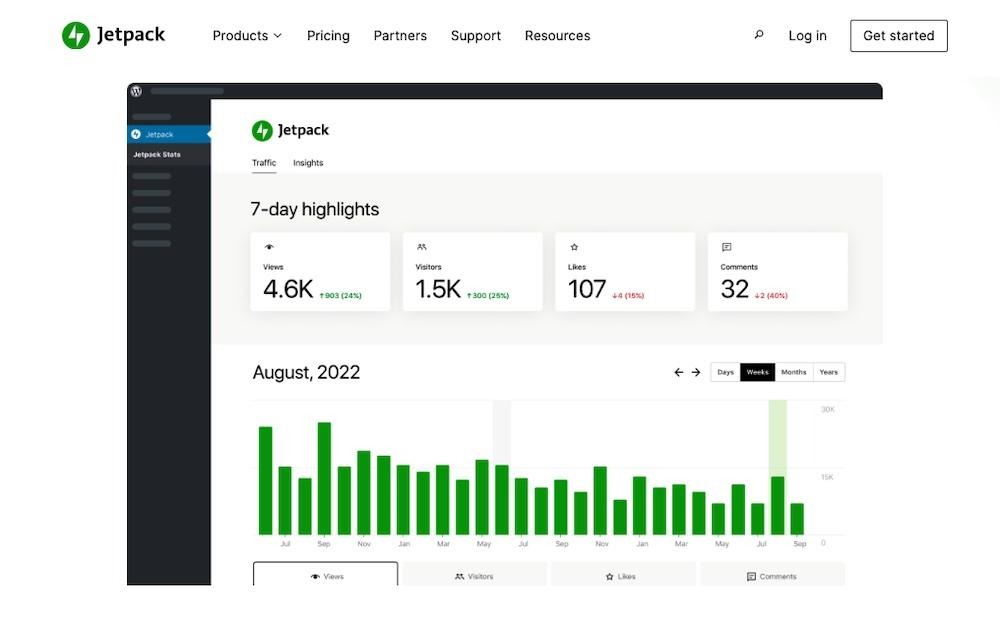Click the 1.5K visitors value

pyautogui.click(x=438, y=289)
